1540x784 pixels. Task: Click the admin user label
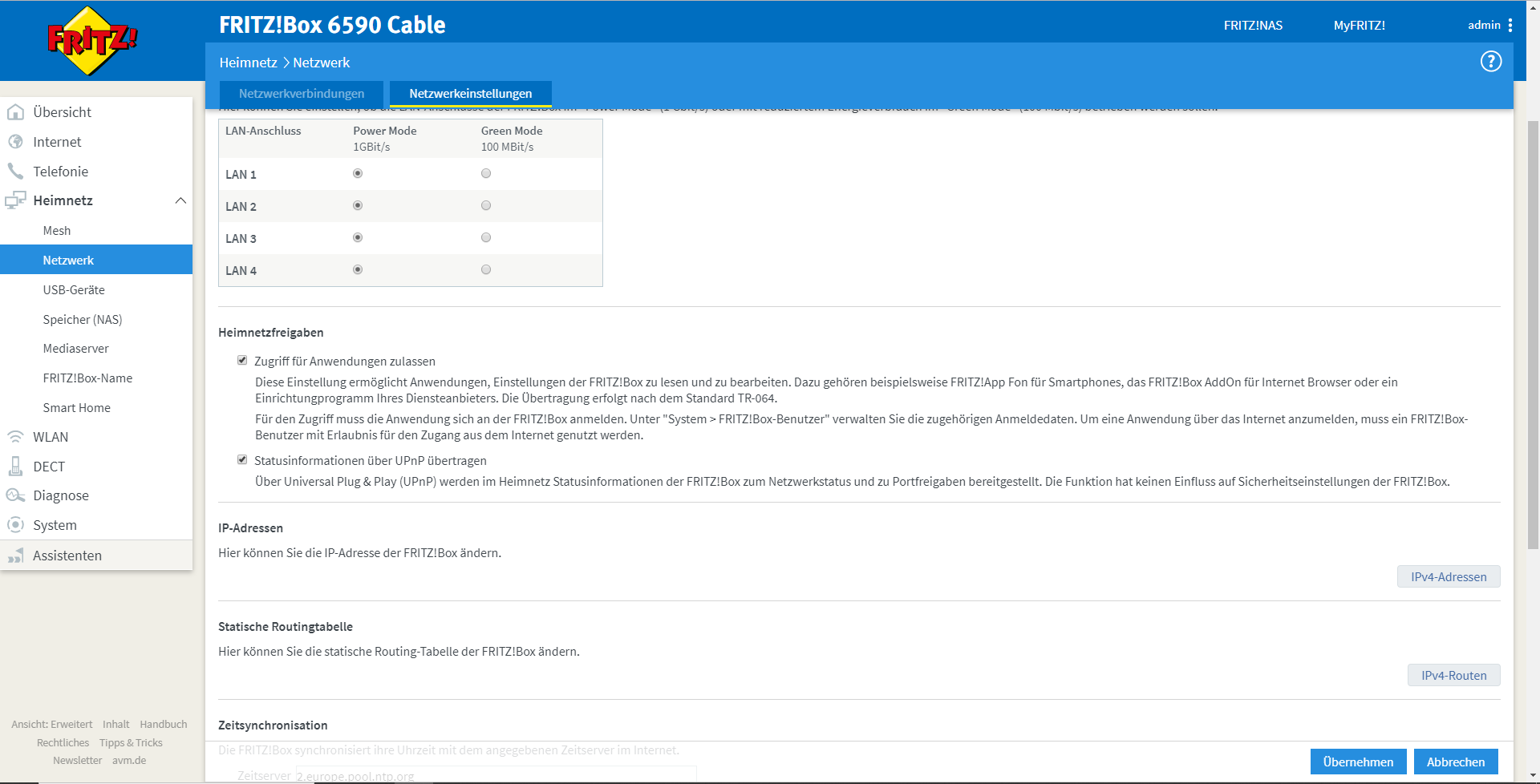1484,25
